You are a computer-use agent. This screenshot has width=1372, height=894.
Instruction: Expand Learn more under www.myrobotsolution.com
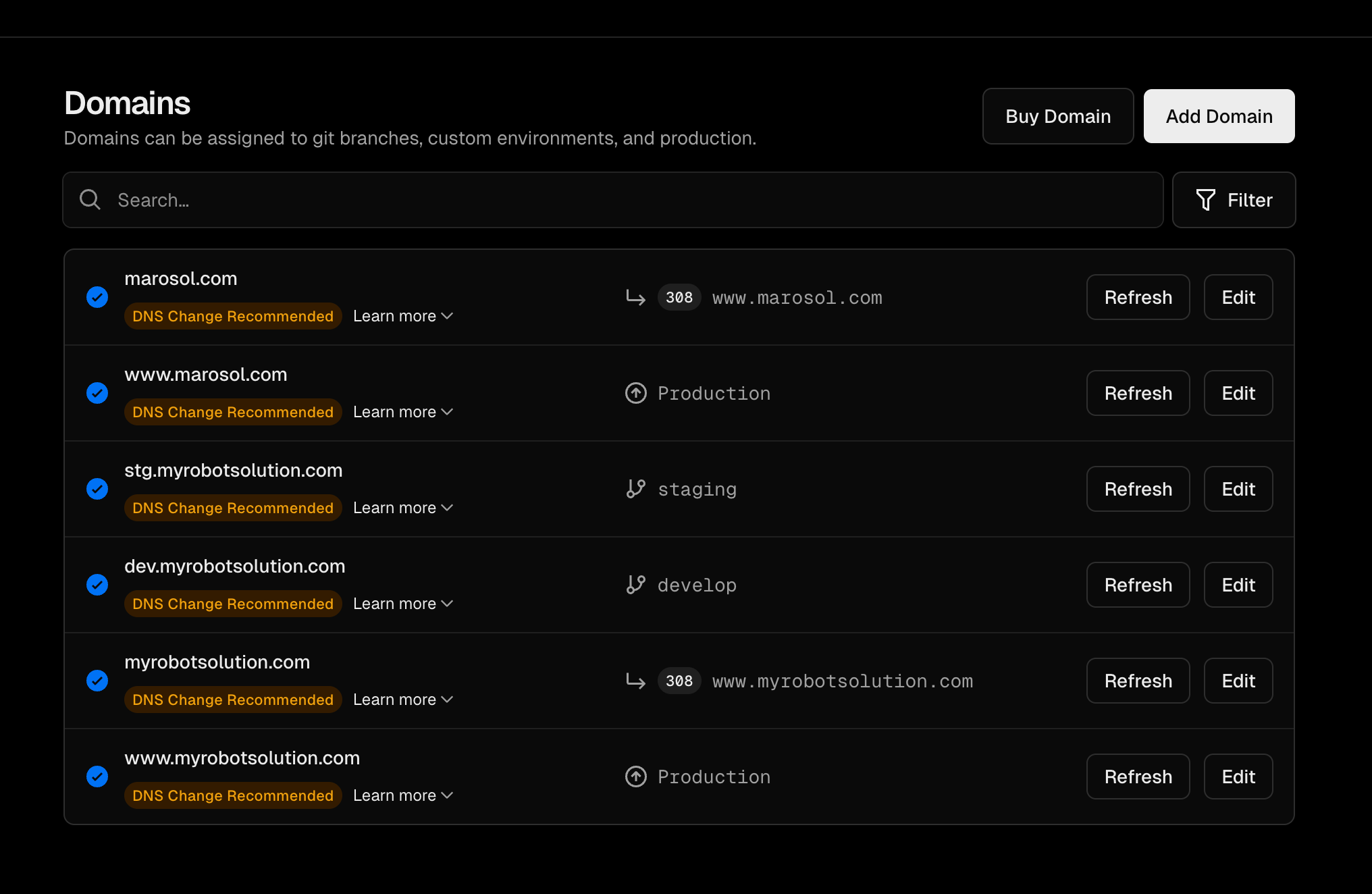point(402,795)
